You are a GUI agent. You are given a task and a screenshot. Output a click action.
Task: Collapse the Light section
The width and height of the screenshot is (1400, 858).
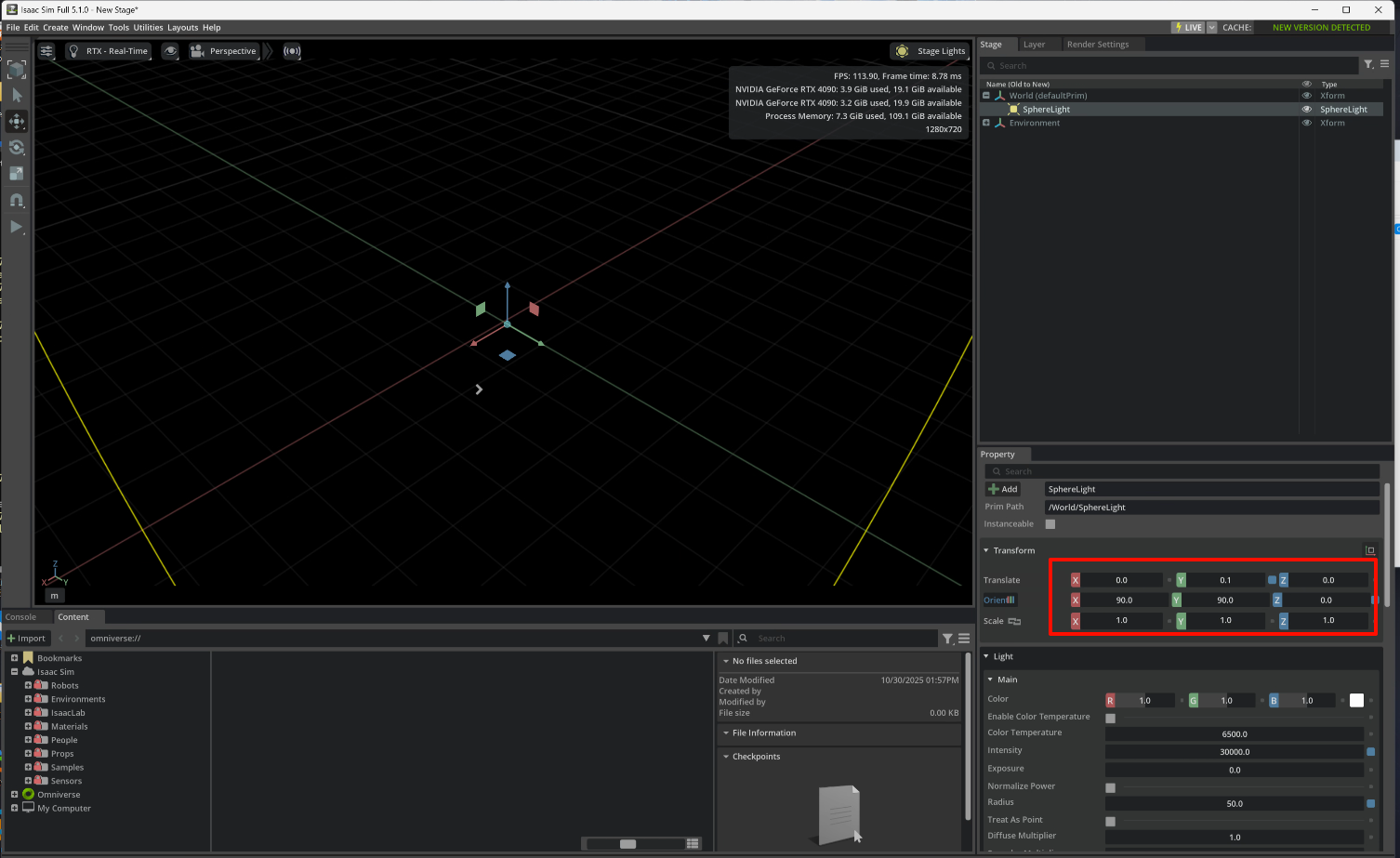tap(986, 656)
